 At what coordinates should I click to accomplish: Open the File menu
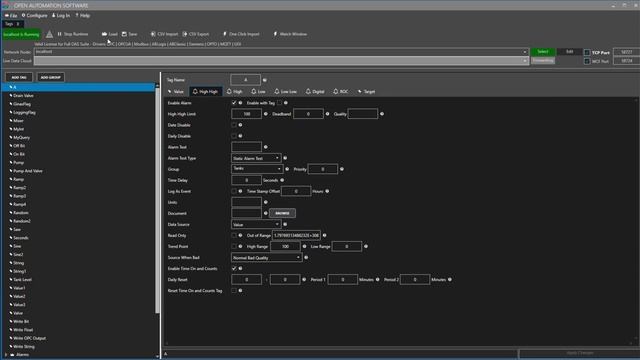(x=11, y=16)
